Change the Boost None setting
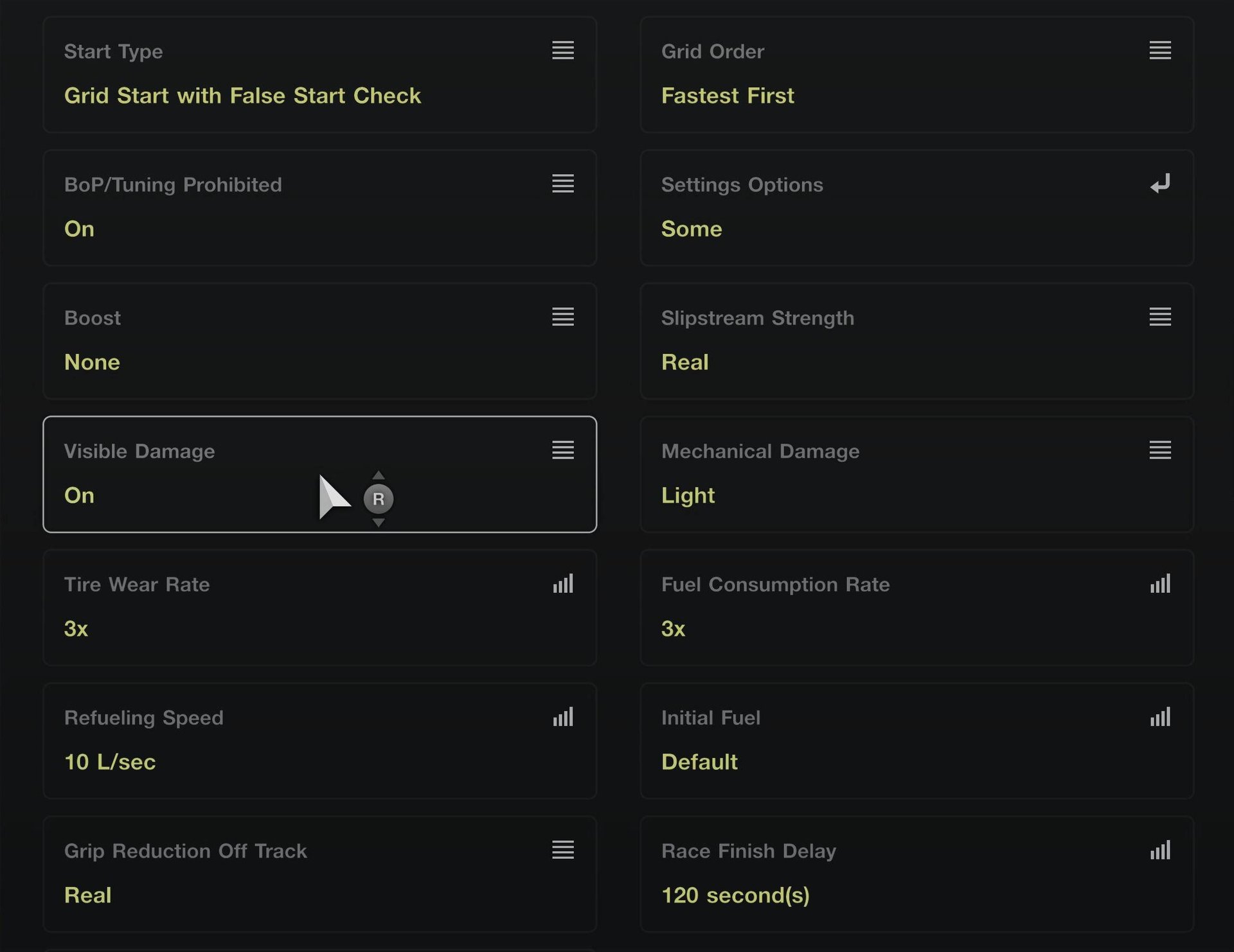Screen dimensions: 1234x952 (92, 362)
